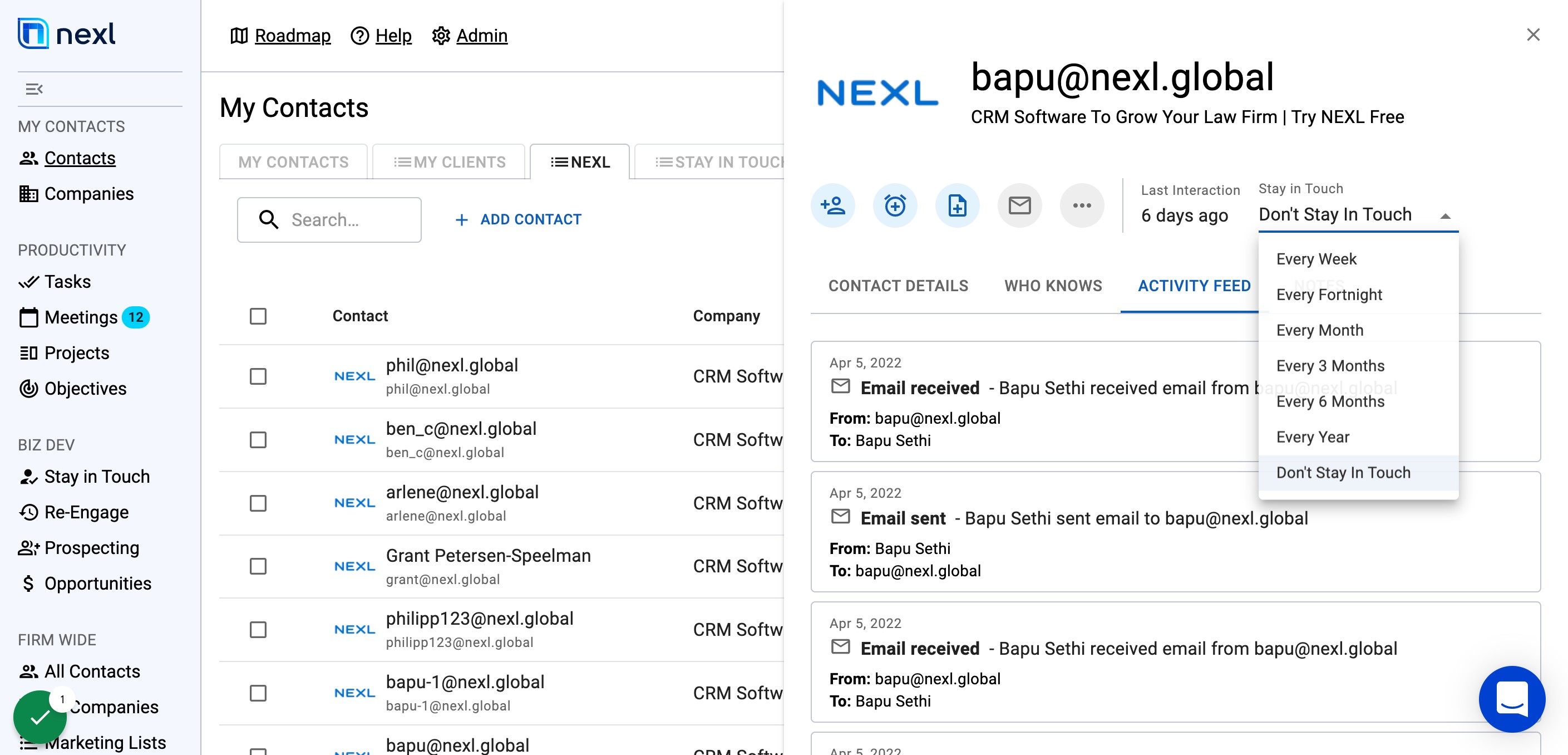1568x755 pixels.
Task: Click the add note document icon
Action: 957,206
